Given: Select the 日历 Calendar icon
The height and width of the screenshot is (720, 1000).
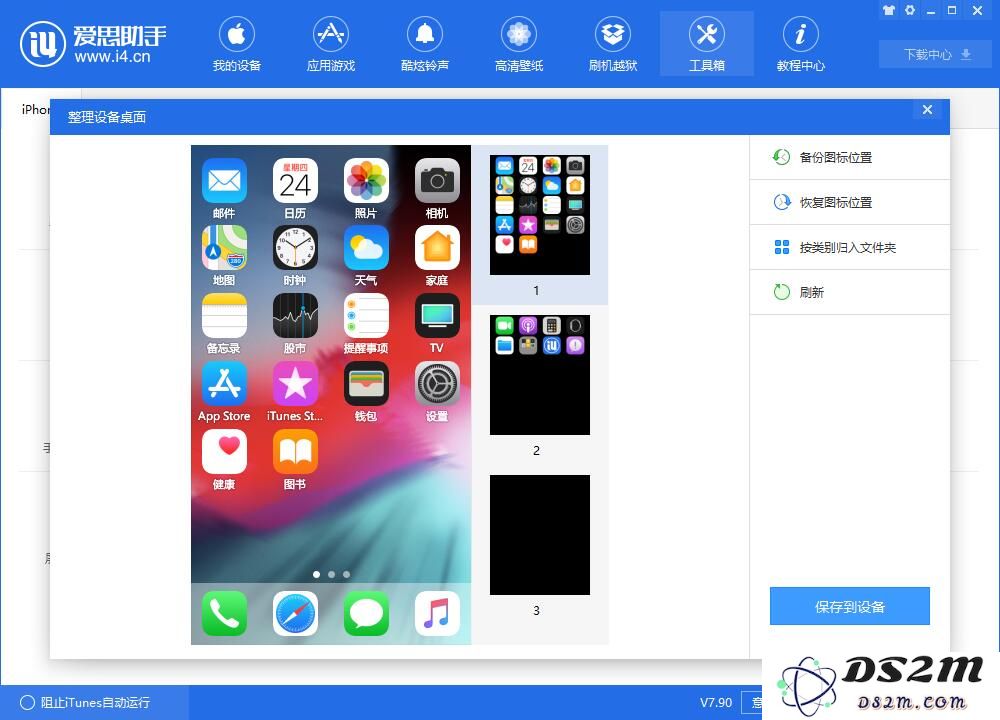Looking at the screenshot, I should (295, 180).
